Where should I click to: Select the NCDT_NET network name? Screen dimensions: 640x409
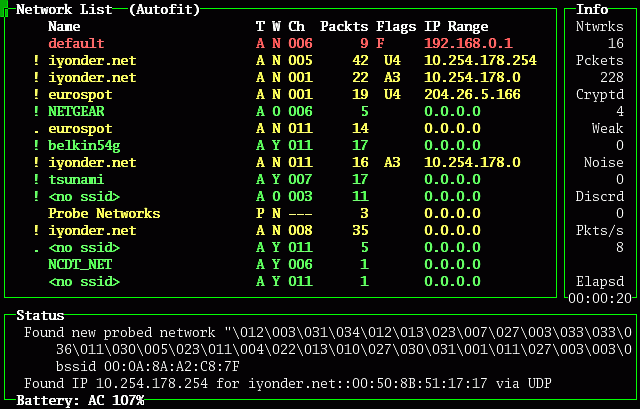[x=80, y=265]
